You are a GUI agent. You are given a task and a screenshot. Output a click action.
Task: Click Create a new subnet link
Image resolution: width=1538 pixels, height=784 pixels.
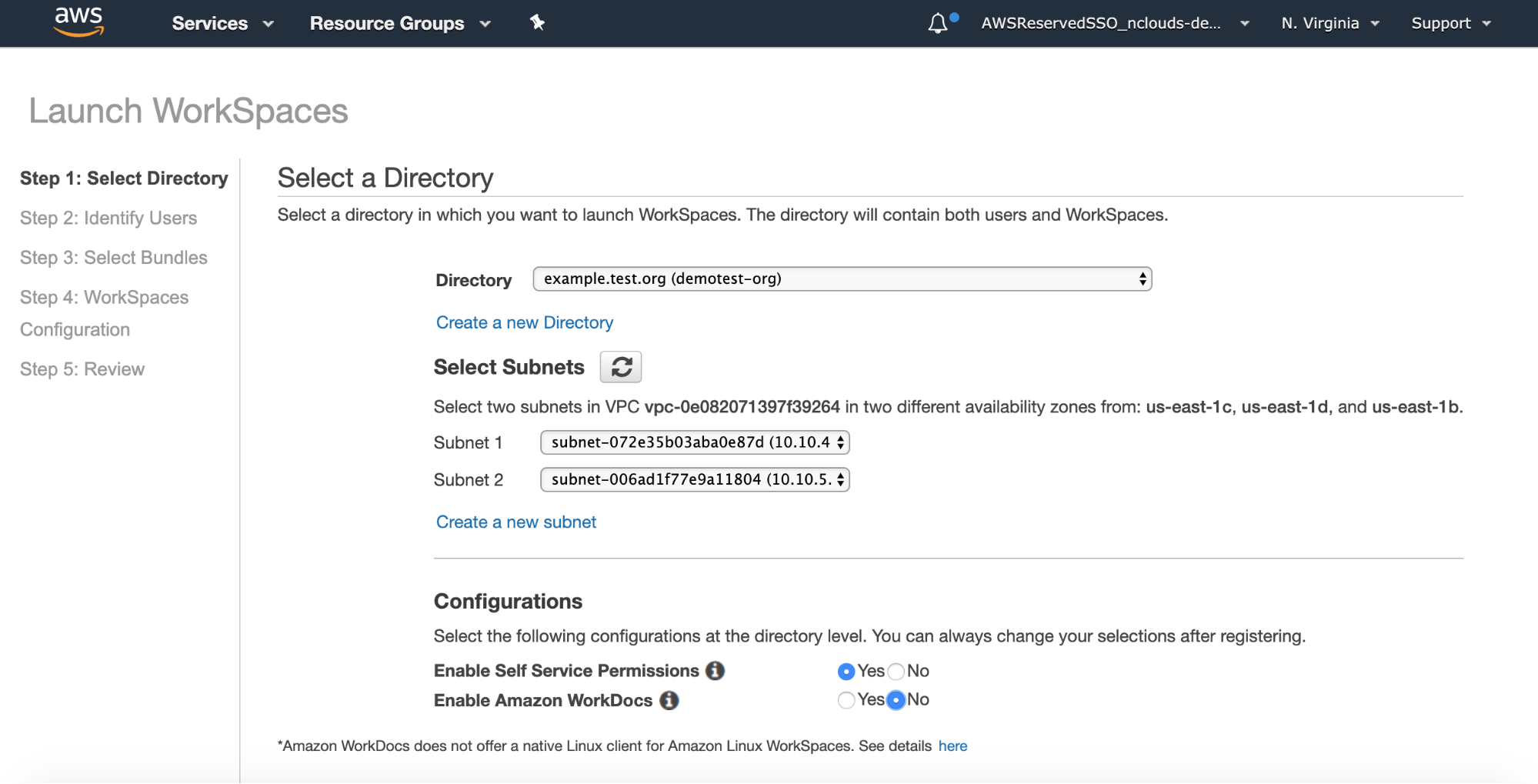(x=516, y=522)
